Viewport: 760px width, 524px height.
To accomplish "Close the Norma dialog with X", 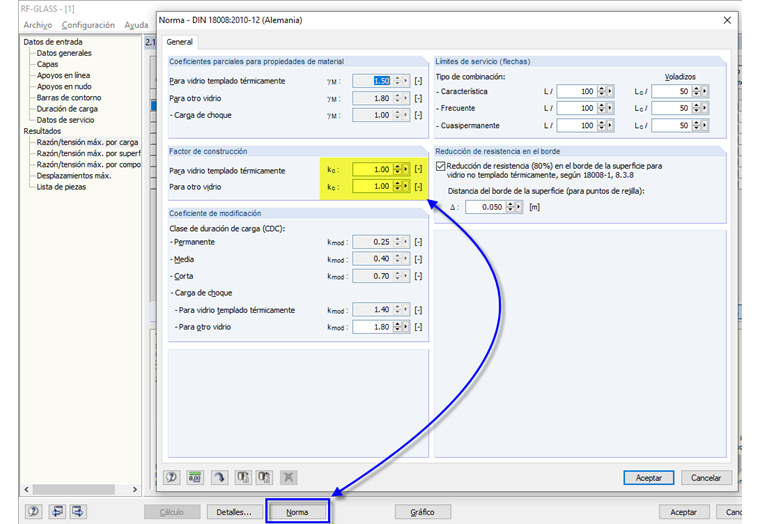I will (x=727, y=20).
